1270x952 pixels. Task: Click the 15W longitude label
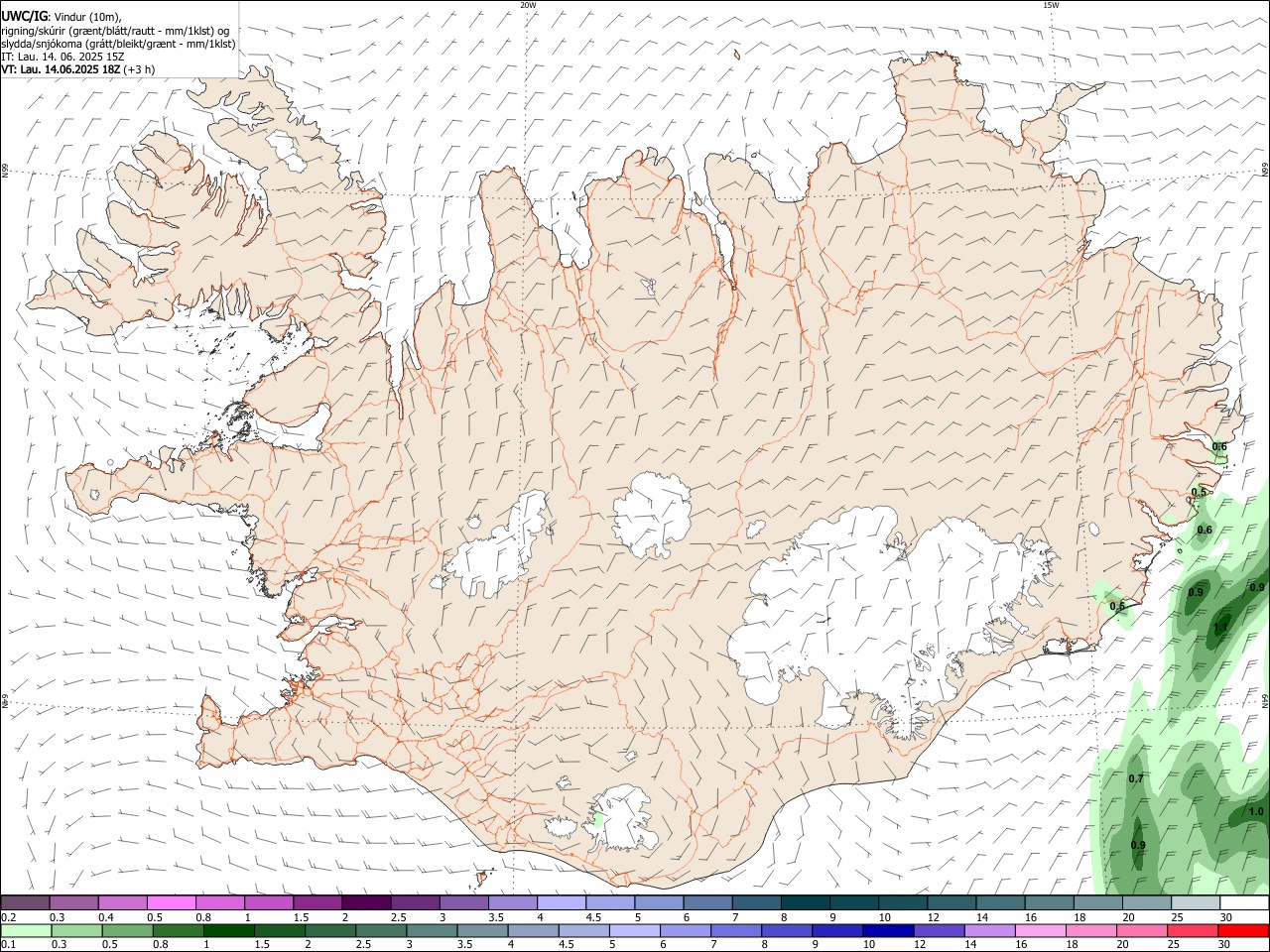tap(1051, 5)
